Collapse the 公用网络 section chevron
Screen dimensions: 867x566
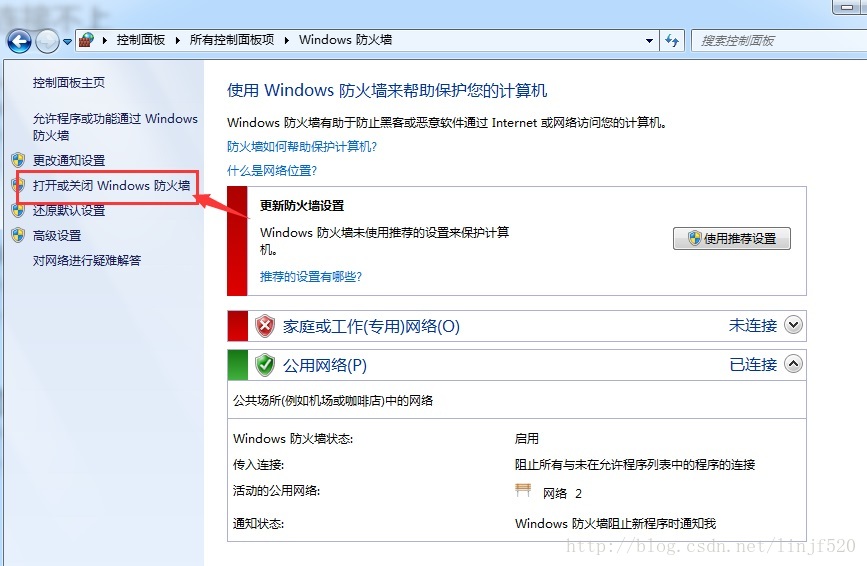(x=793, y=364)
